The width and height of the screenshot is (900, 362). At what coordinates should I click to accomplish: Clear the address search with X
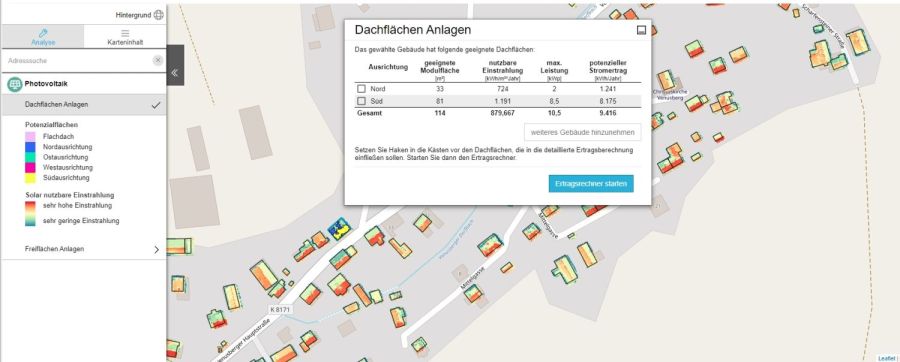tap(158, 60)
